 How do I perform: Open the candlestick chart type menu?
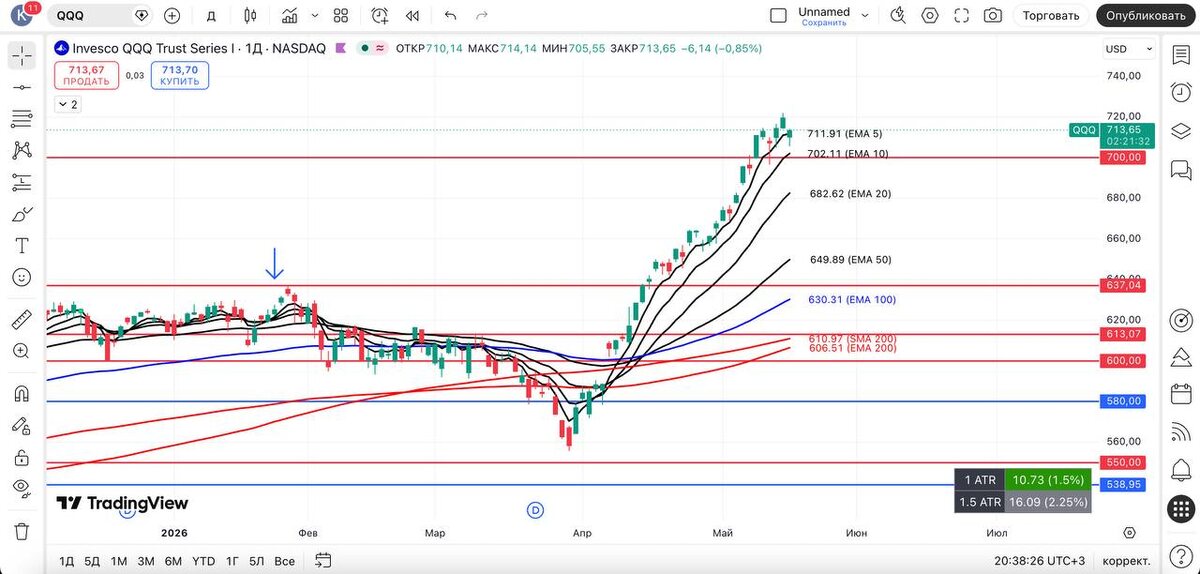[249, 15]
